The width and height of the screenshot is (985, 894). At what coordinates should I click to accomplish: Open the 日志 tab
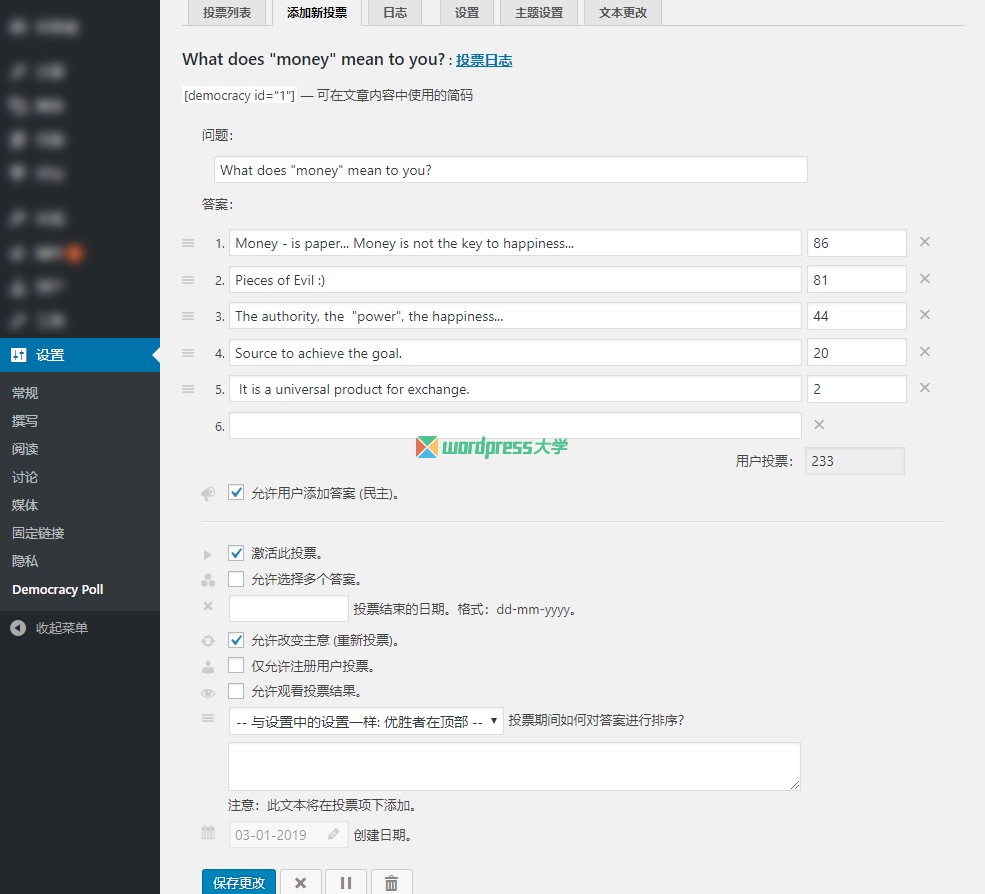click(x=395, y=13)
